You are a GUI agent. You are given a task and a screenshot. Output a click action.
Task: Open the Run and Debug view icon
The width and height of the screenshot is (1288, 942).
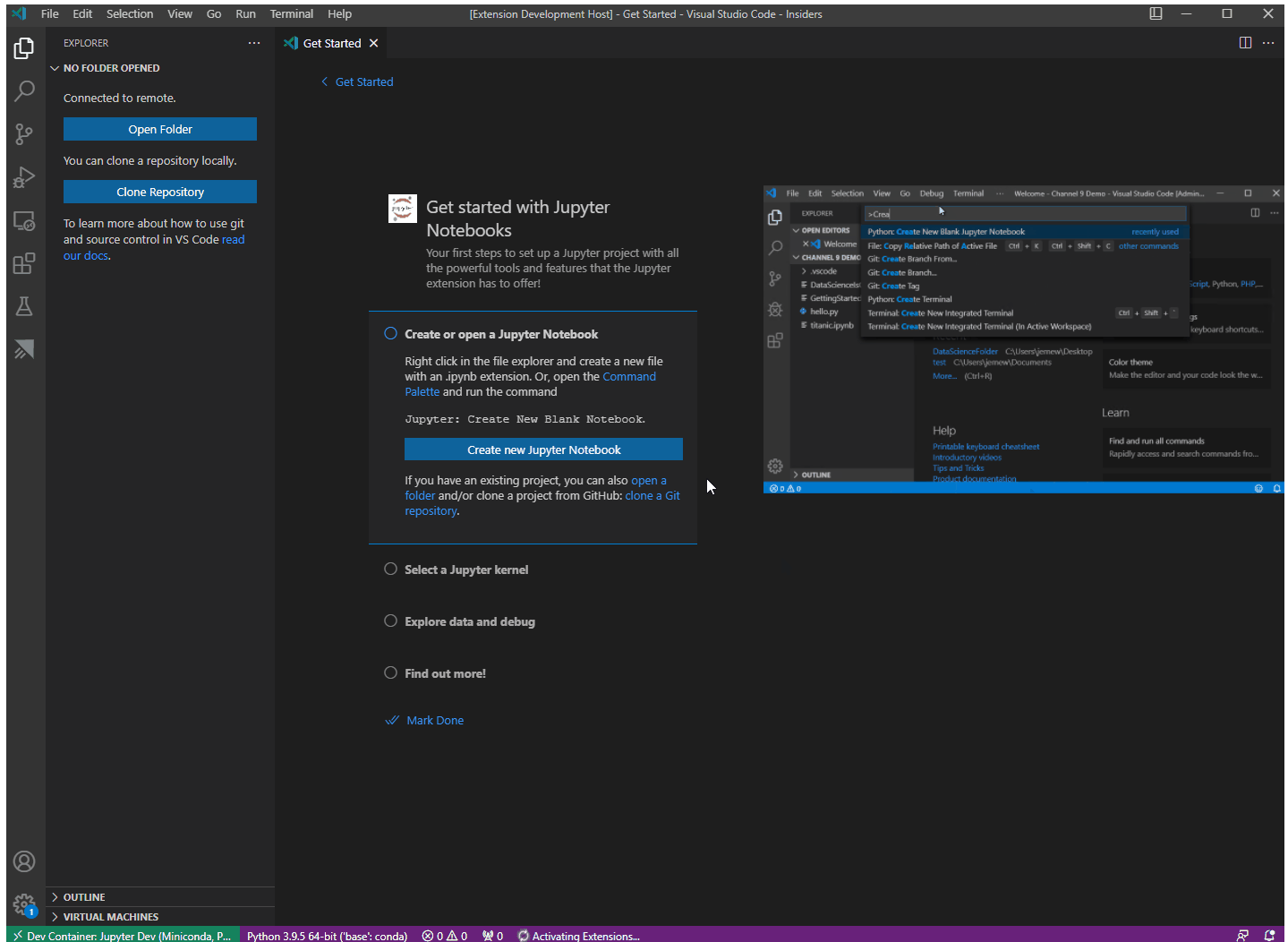pyautogui.click(x=24, y=177)
